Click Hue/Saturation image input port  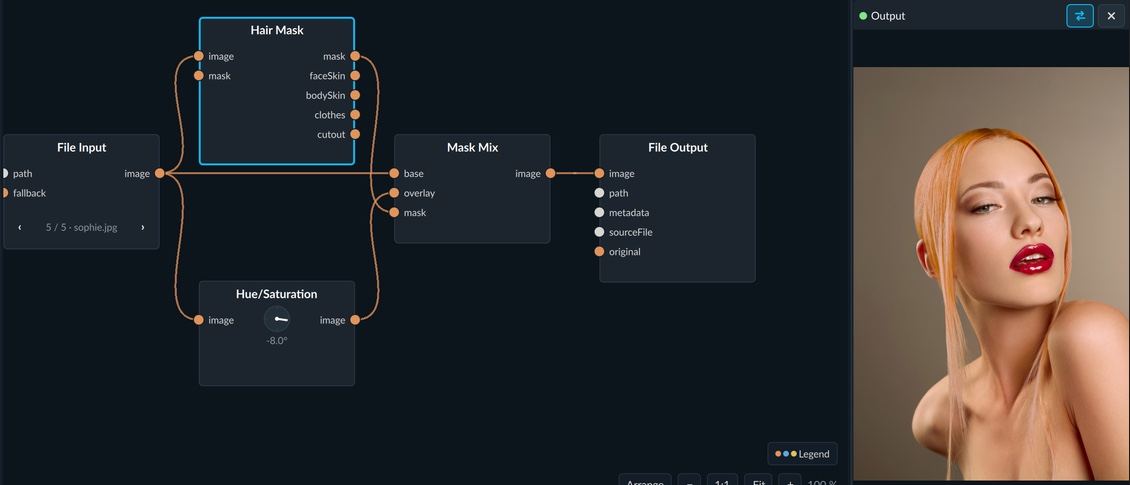click(199, 320)
